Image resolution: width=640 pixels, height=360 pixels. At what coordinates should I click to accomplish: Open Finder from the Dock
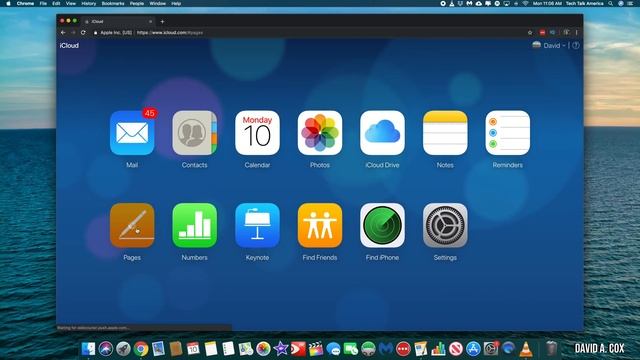[x=88, y=349]
